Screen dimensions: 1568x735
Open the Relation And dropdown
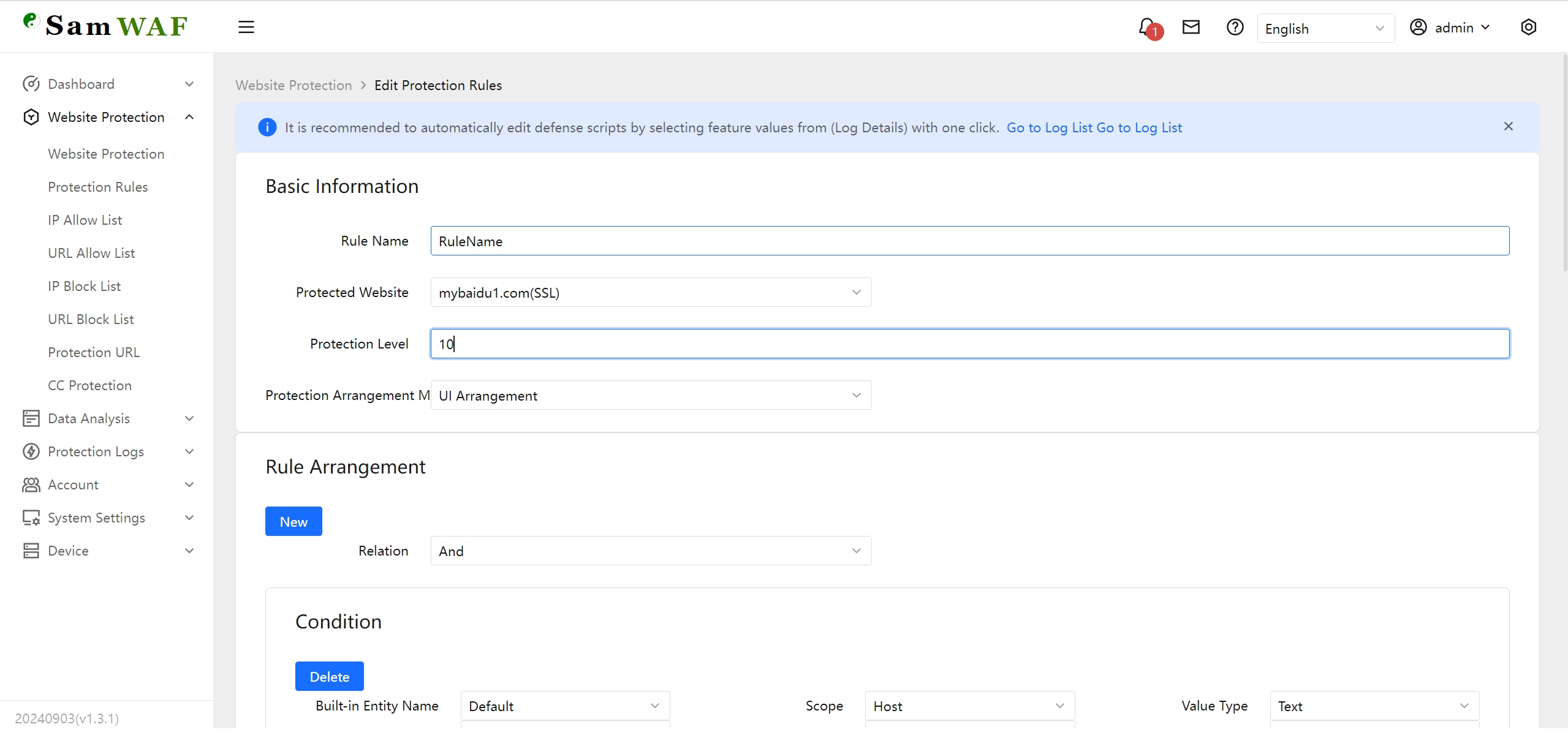coord(650,551)
